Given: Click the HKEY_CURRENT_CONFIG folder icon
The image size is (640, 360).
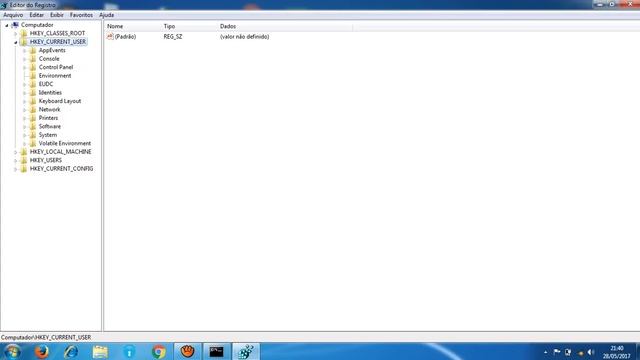Looking at the screenshot, I should click(24, 169).
